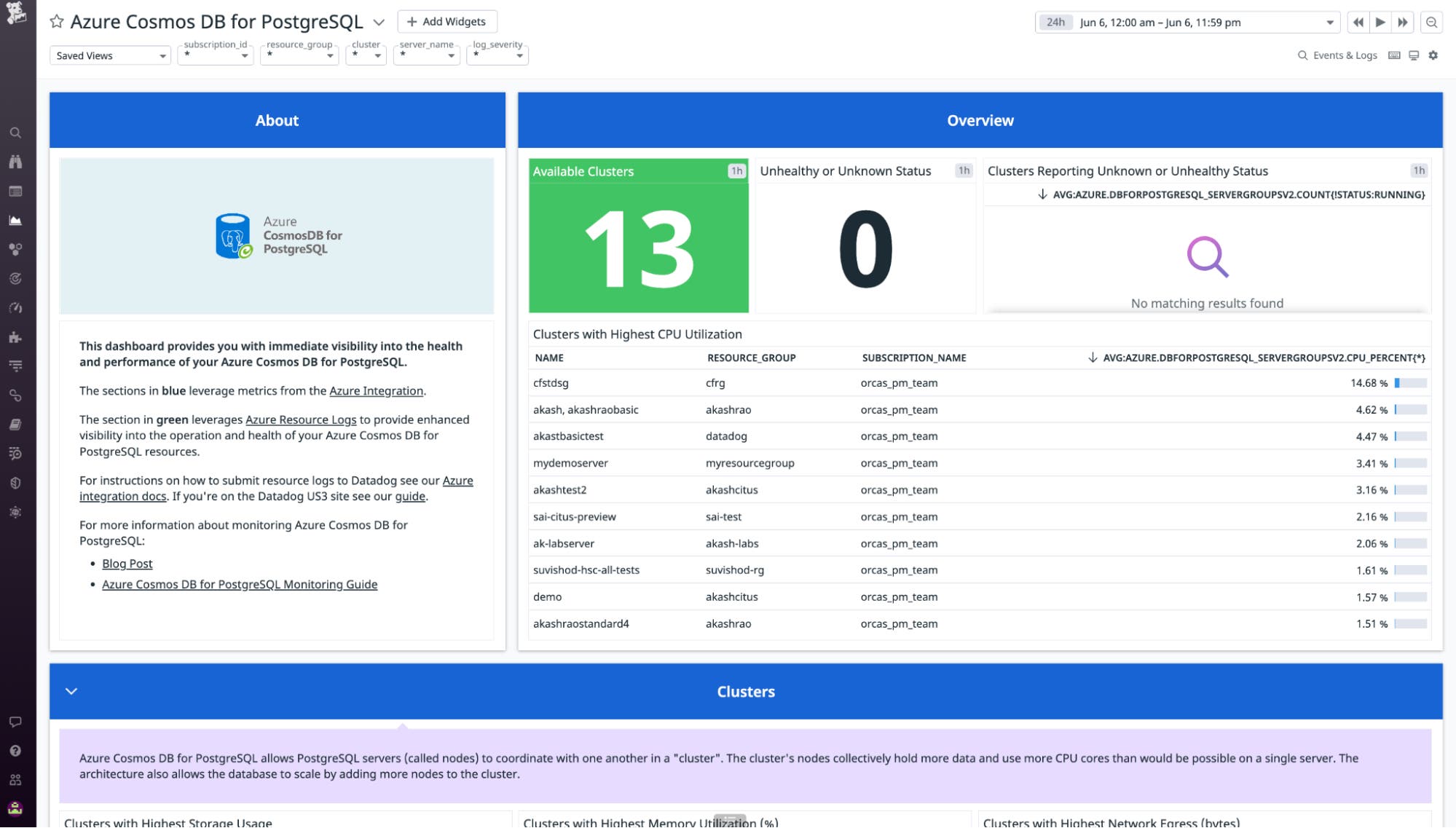Click Events & Logs in the top bar
The width and height of the screenshot is (1456, 828).
[x=1345, y=55]
